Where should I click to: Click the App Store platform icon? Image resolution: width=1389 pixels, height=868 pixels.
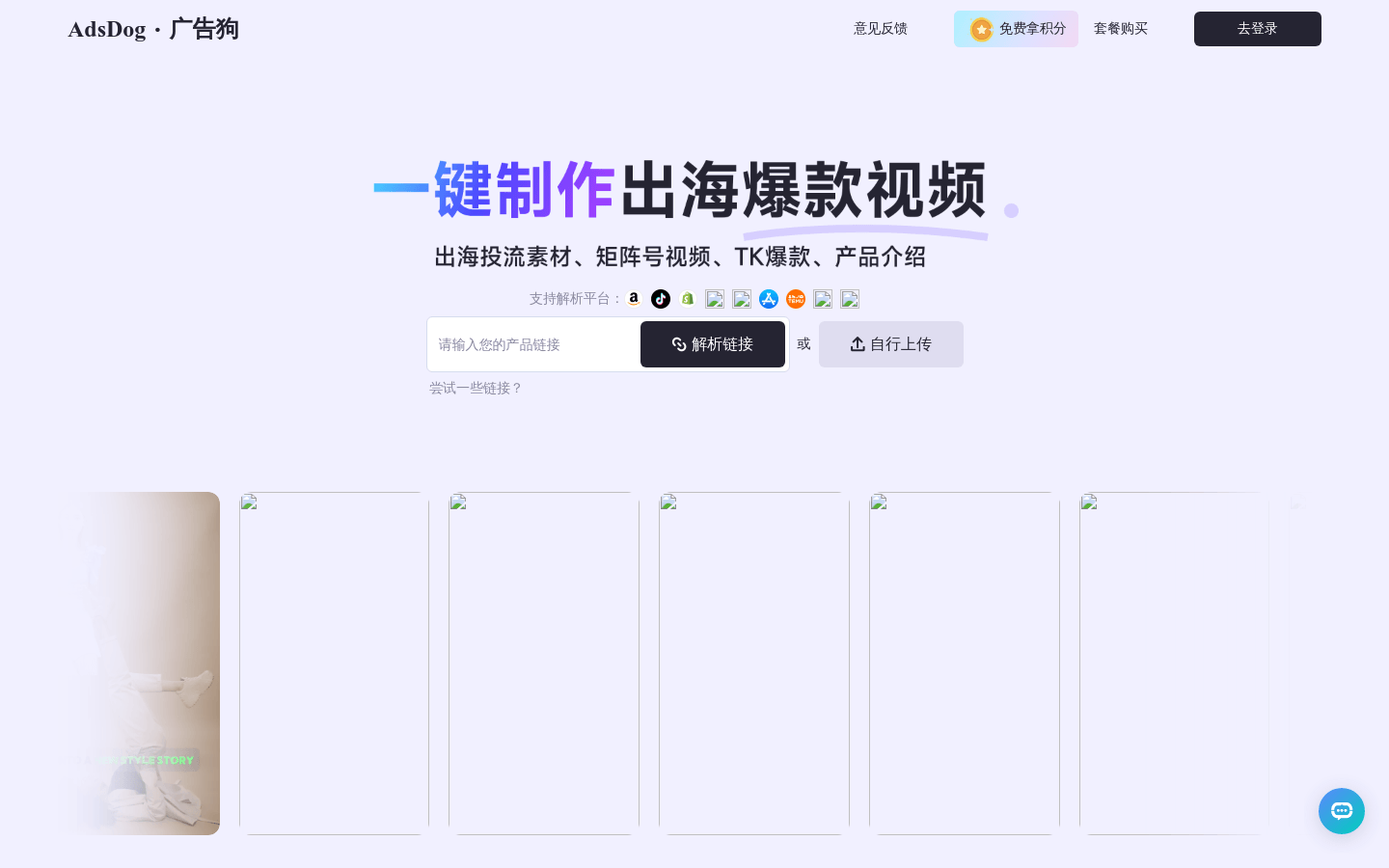point(769,299)
